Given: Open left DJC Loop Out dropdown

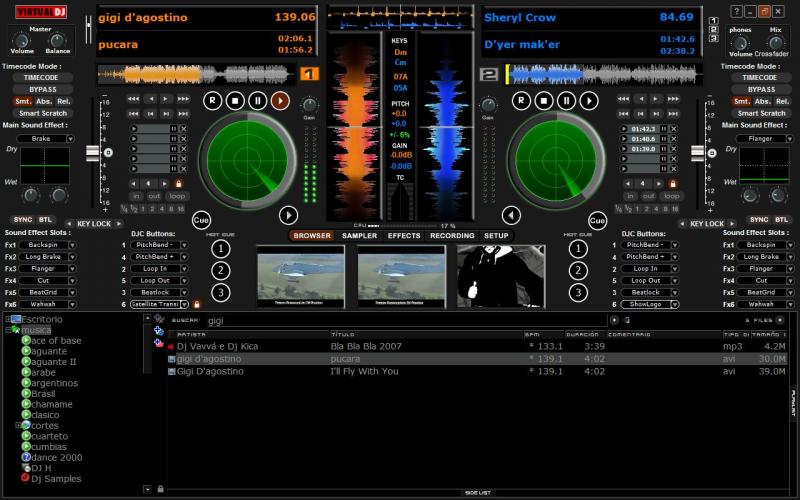Looking at the screenshot, I should tap(159, 281).
